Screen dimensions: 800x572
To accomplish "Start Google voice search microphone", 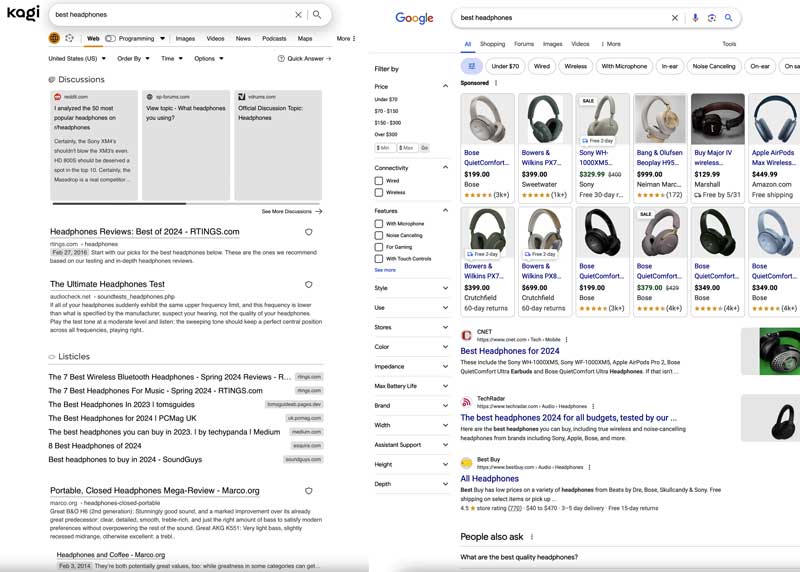I will [695, 18].
